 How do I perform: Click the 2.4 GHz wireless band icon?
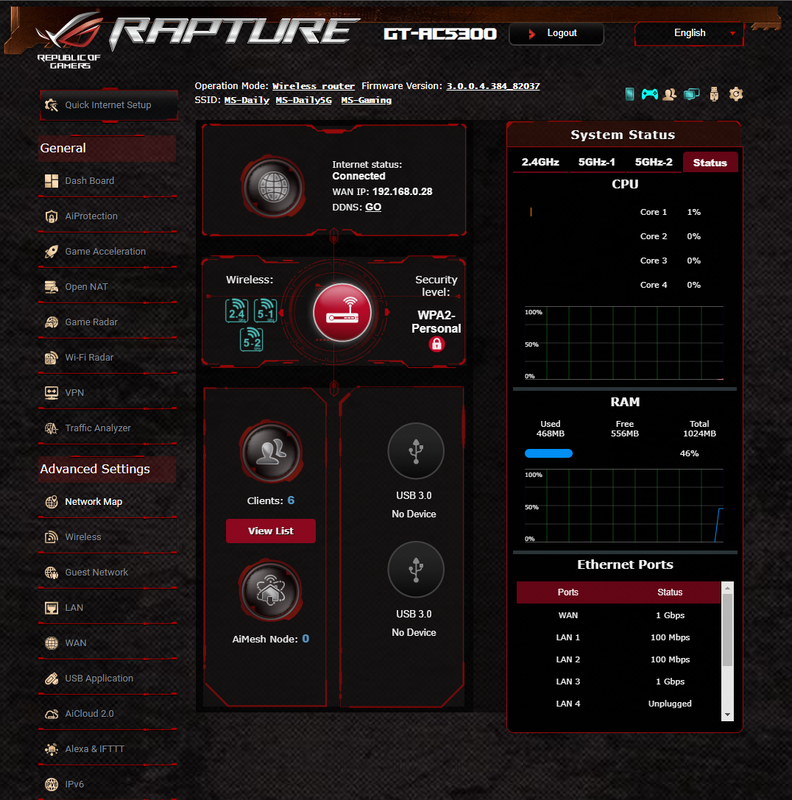(237, 310)
